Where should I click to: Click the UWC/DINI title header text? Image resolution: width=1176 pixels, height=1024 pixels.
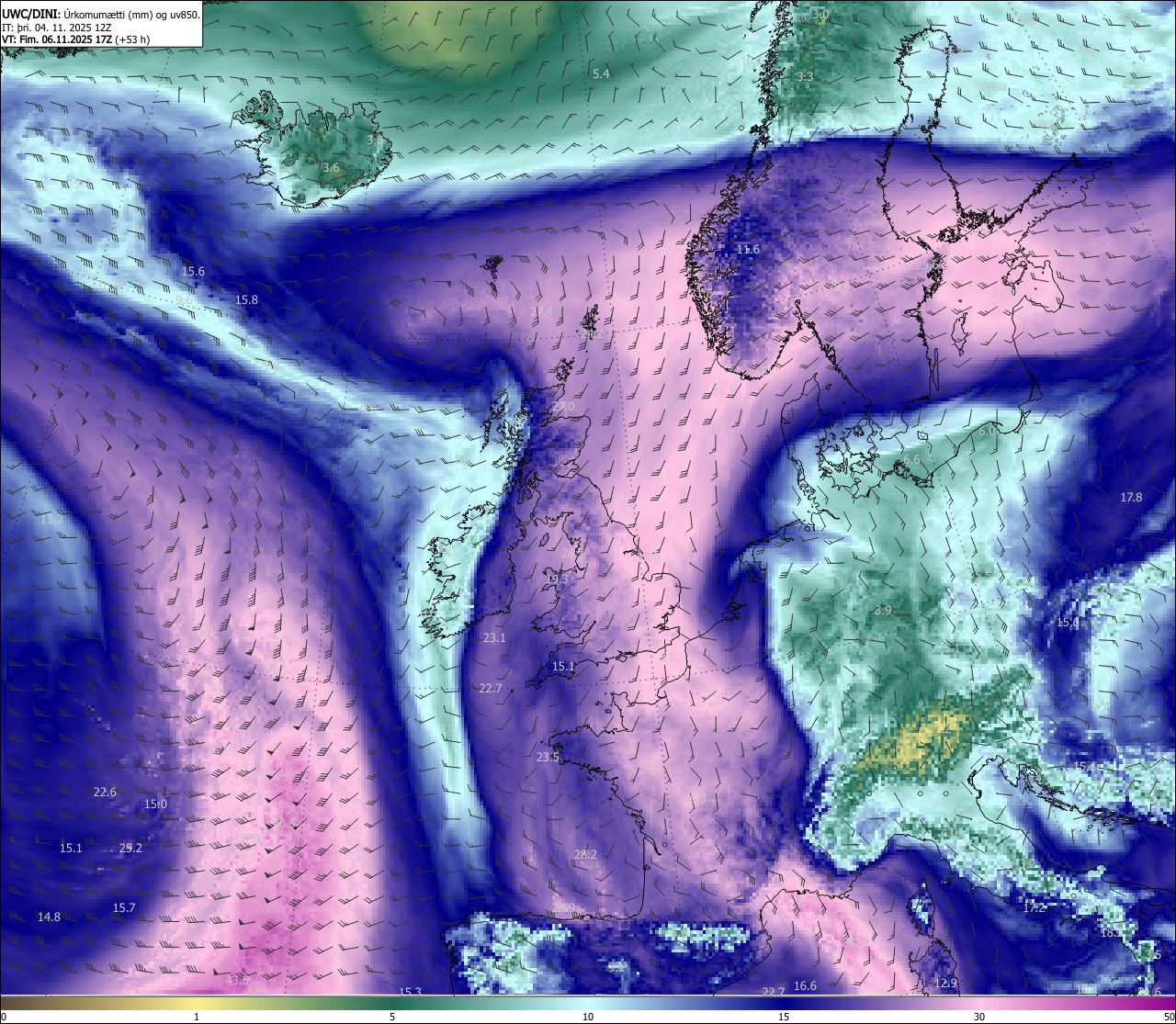(x=101, y=13)
